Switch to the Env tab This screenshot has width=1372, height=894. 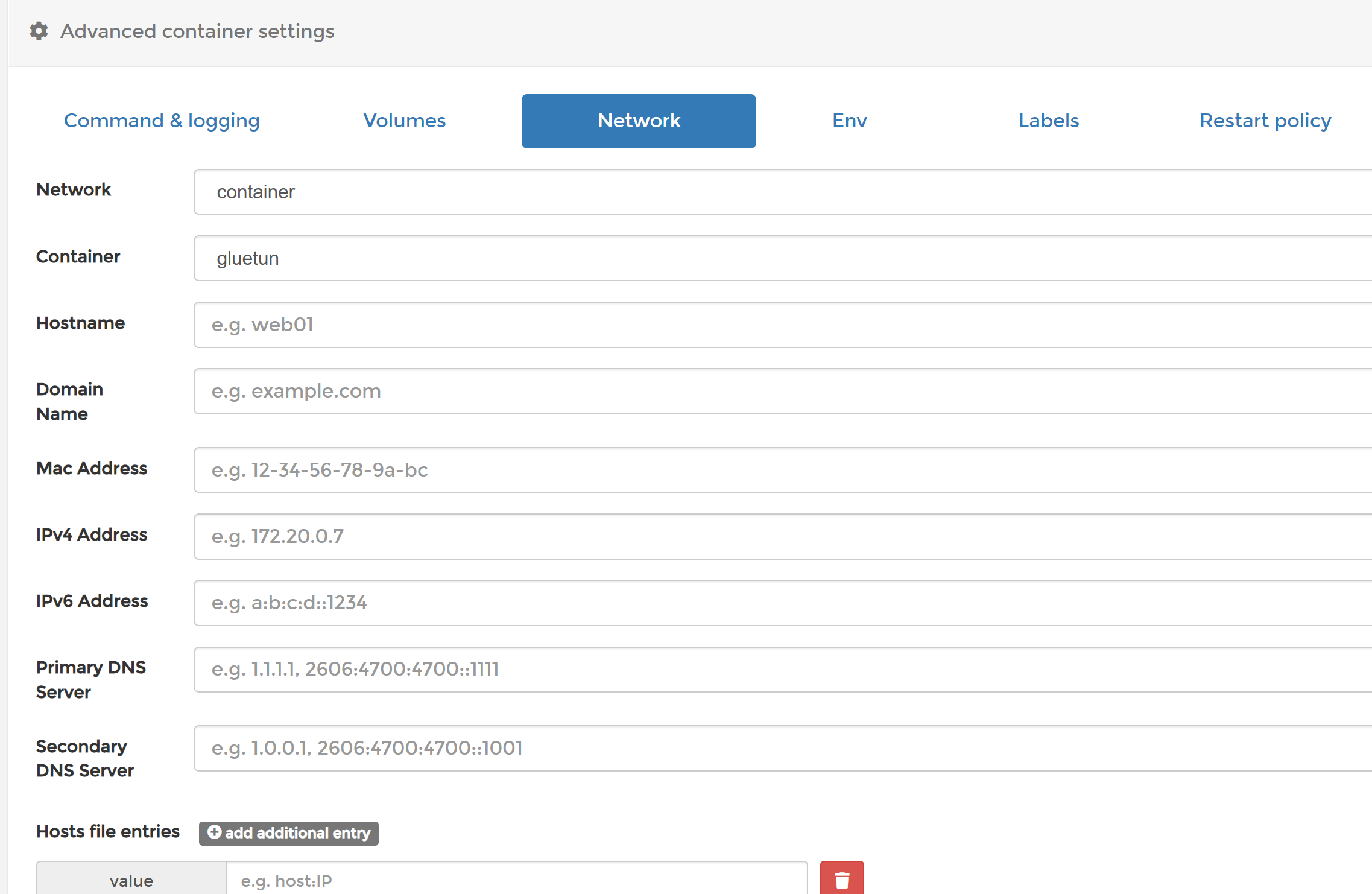[x=849, y=121]
